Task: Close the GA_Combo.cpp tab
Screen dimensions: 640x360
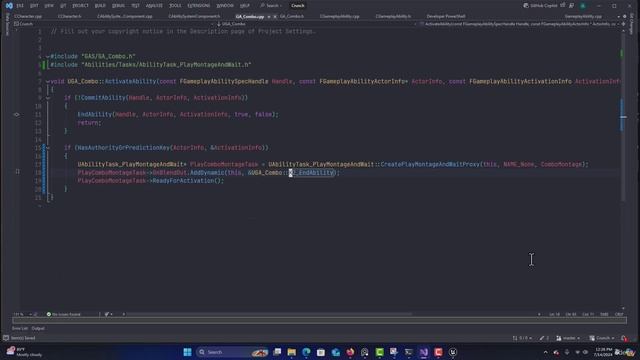Action: coord(275,17)
